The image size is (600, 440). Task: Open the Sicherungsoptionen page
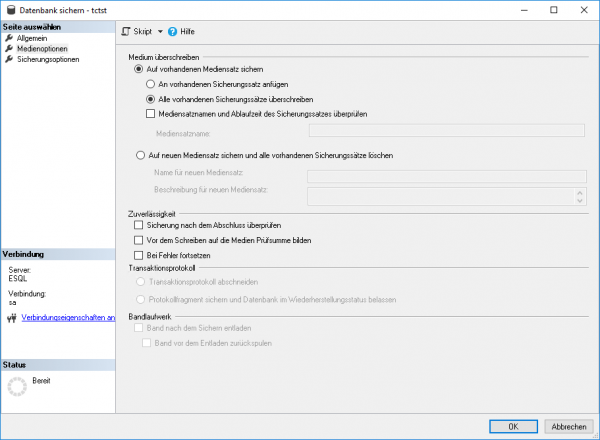pos(47,59)
